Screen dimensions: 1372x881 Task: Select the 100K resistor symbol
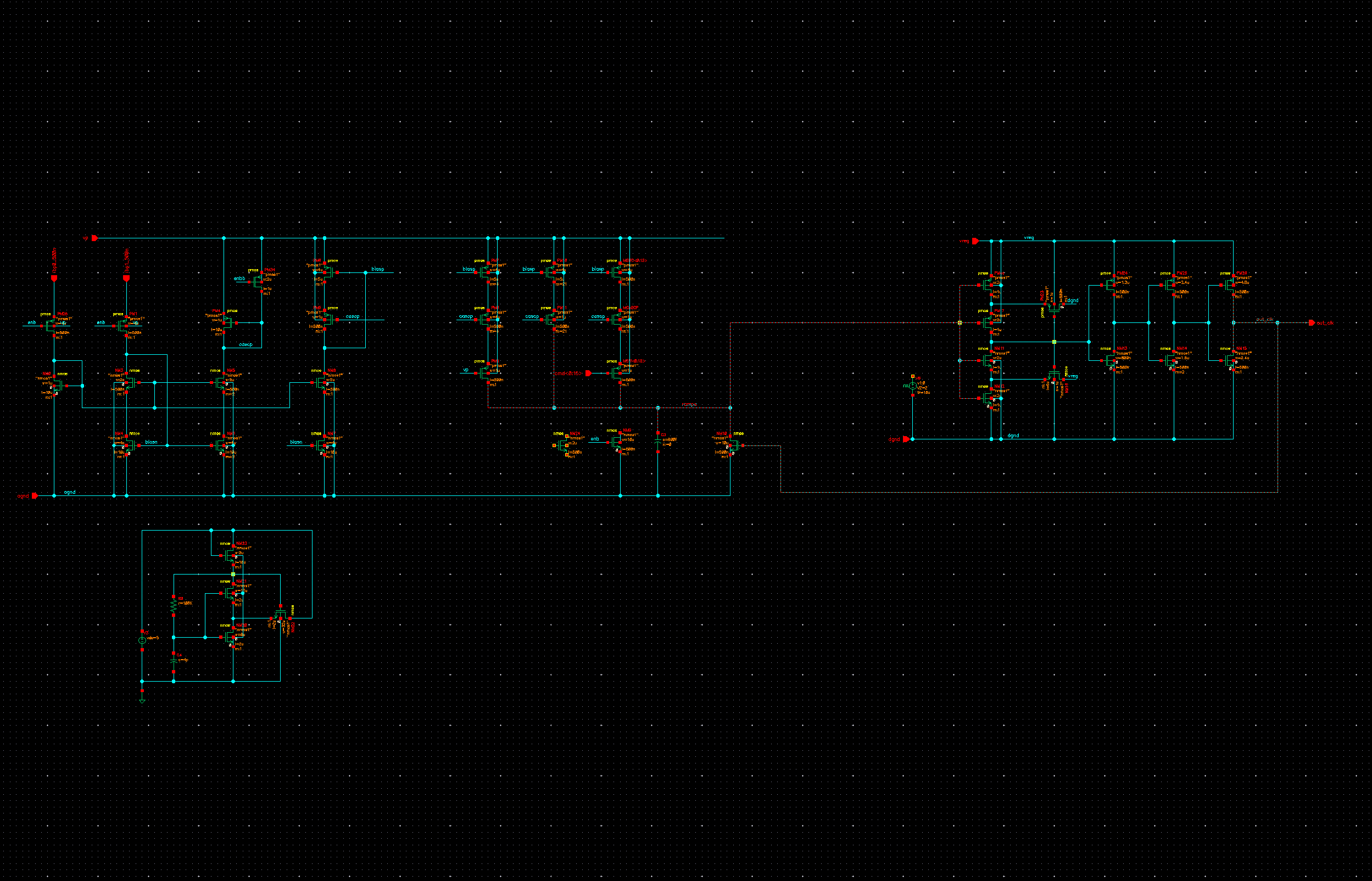point(174,606)
